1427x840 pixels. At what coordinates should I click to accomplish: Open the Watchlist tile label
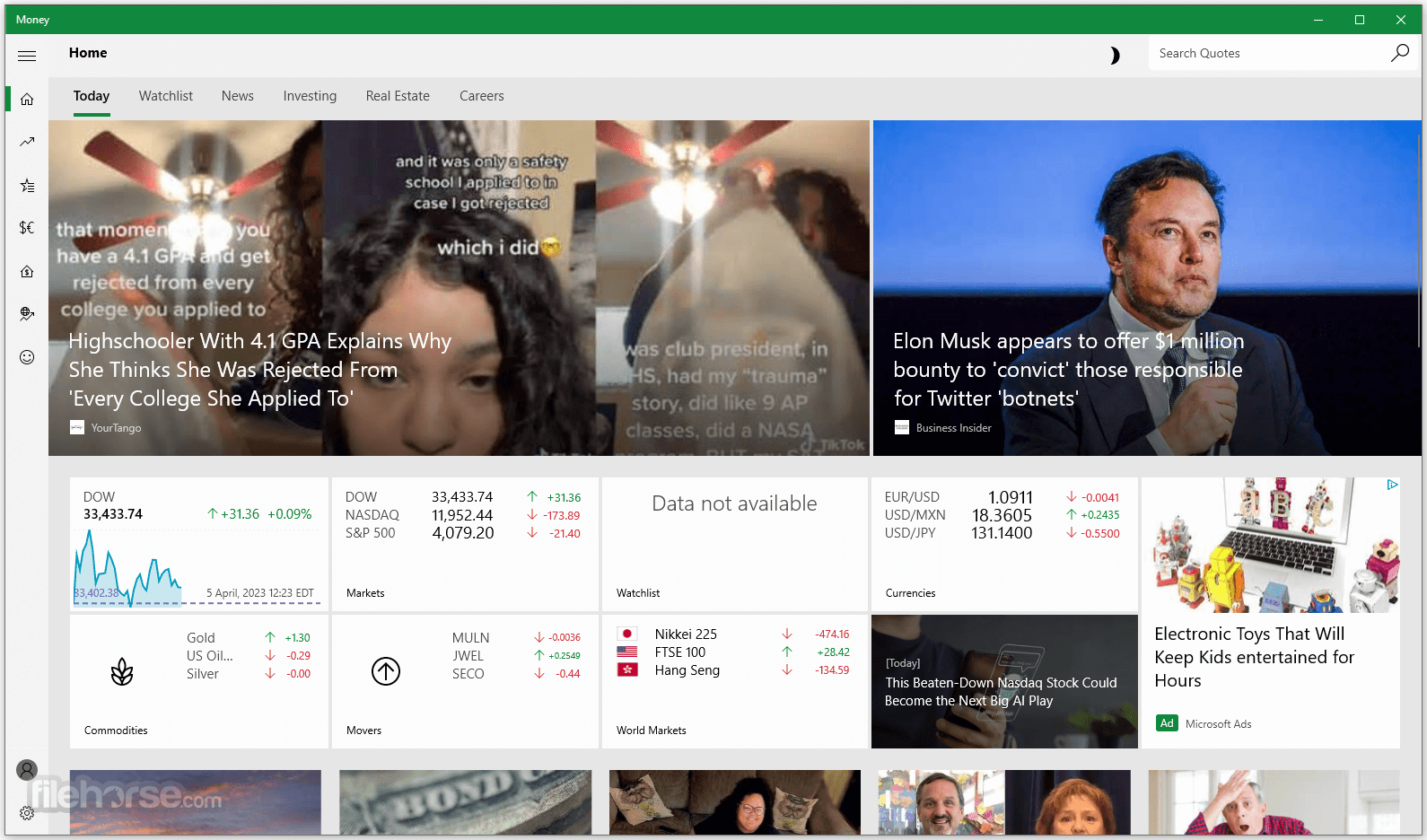638,593
